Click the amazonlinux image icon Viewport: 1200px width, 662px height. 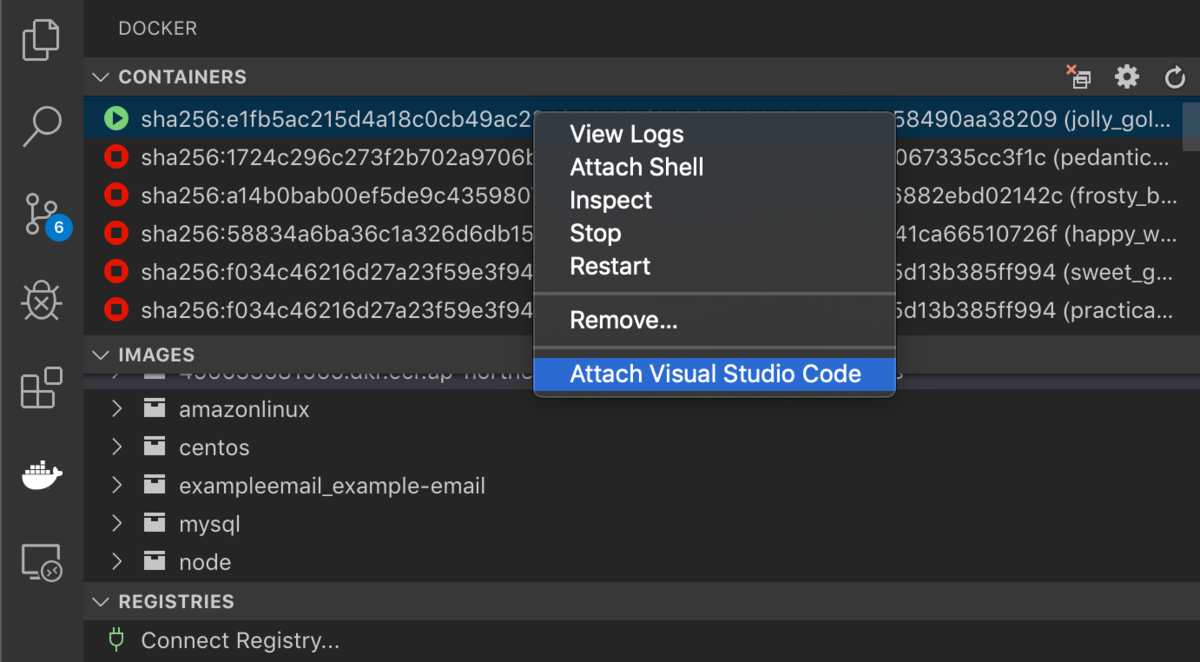(x=154, y=409)
